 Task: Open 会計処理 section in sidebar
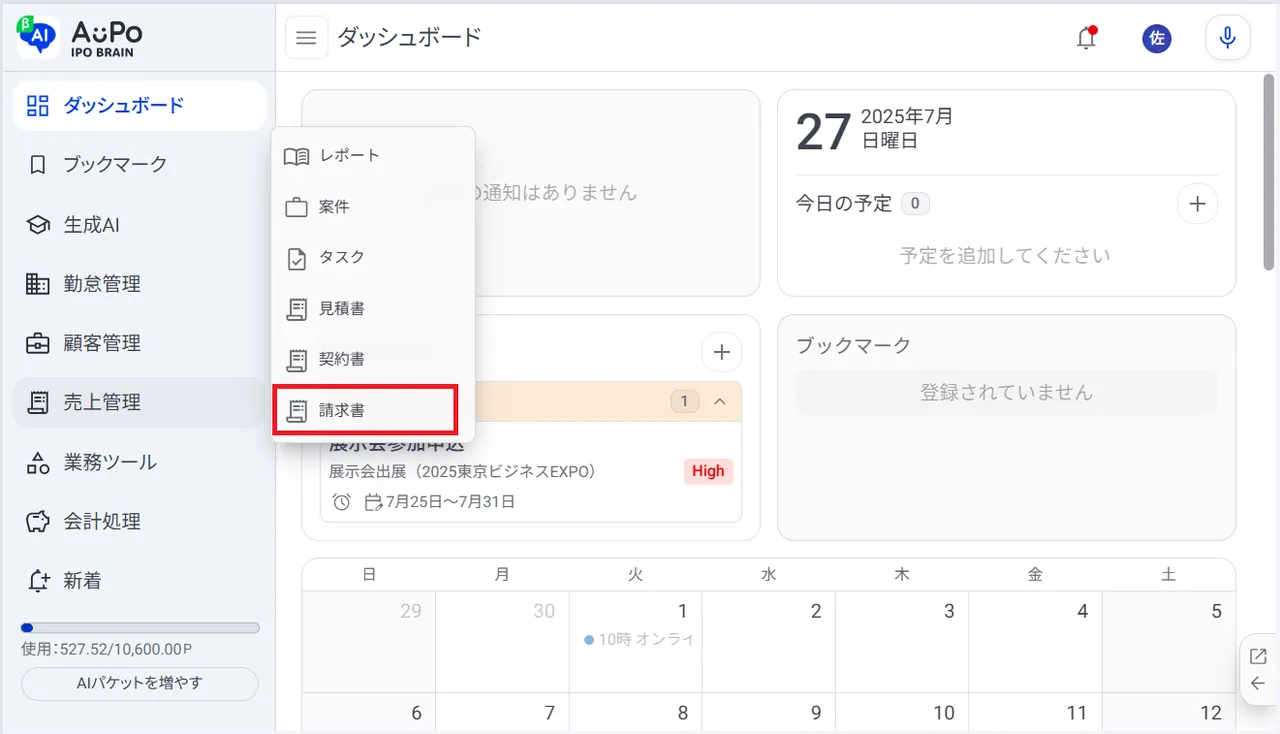point(139,521)
